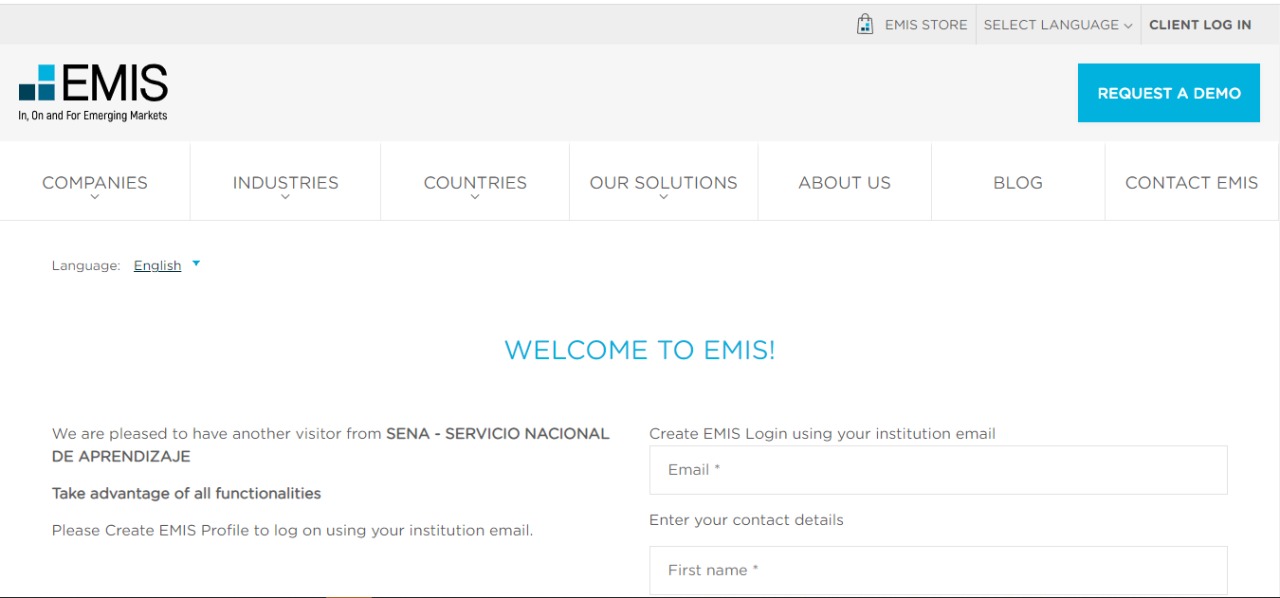Go to the ABOUT US page
The width and height of the screenshot is (1280, 598).
point(845,183)
